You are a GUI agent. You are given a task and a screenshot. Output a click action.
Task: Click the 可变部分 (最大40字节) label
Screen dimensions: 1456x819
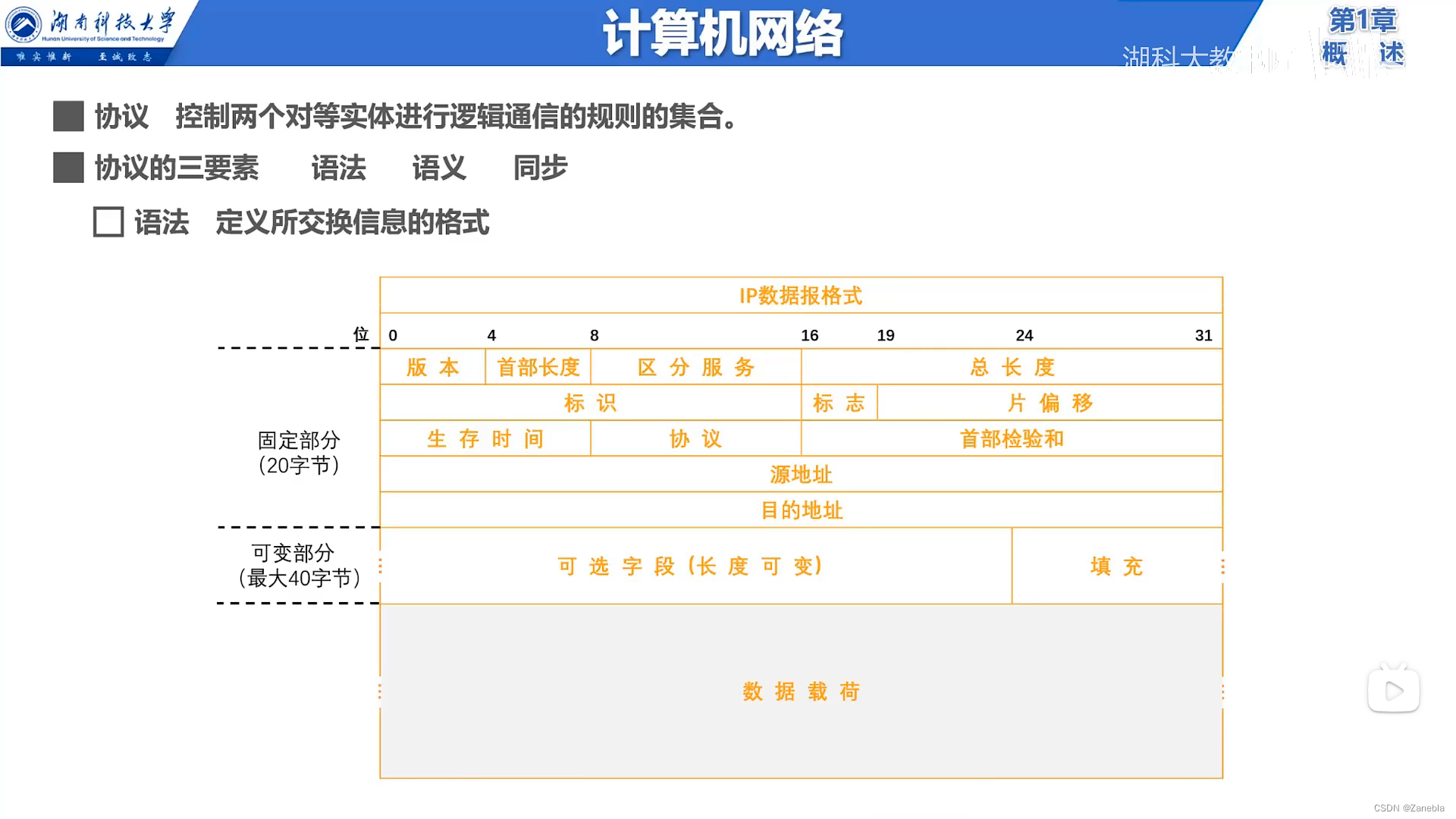click(299, 566)
